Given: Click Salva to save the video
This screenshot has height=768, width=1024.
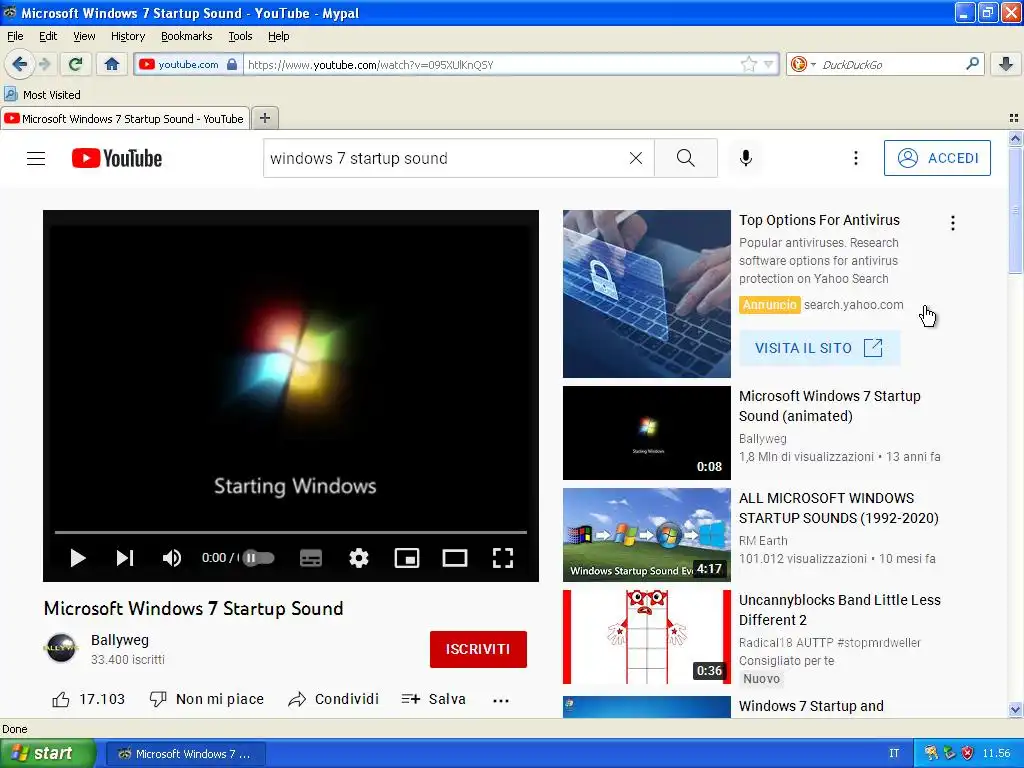Looking at the screenshot, I should point(434,699).
